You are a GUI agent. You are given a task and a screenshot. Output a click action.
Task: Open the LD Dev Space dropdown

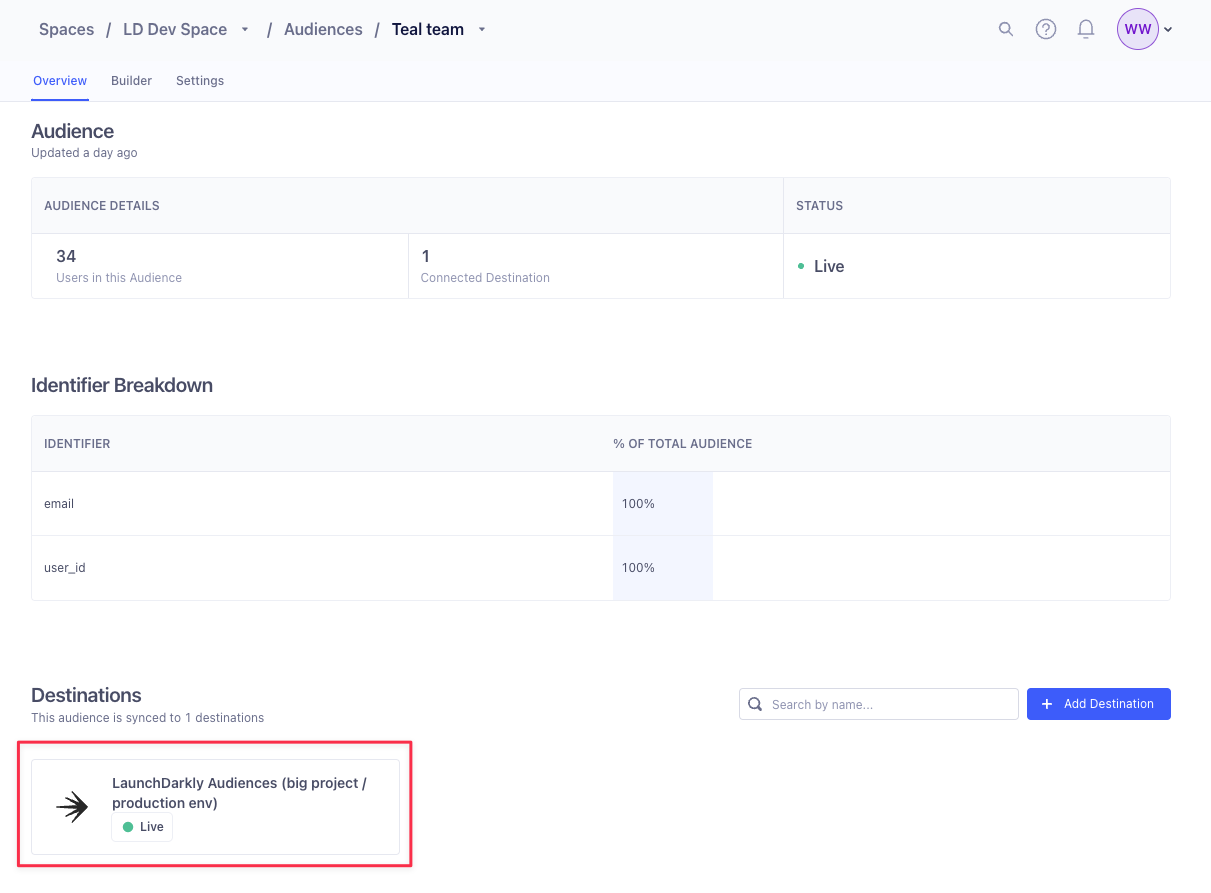(x=243, y=29)
